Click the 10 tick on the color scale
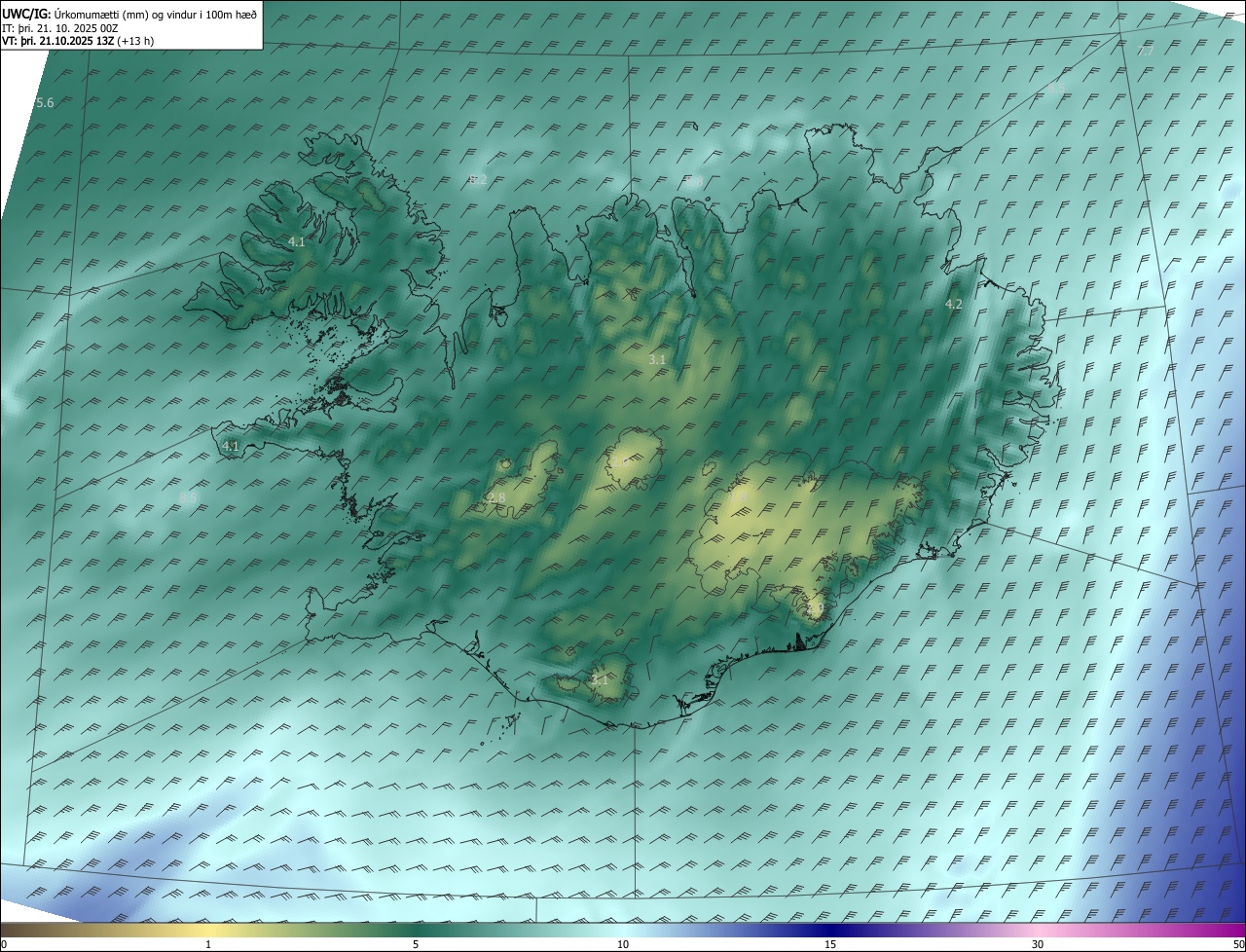This screenshot has width=1246, height=952. click(623, 944)
